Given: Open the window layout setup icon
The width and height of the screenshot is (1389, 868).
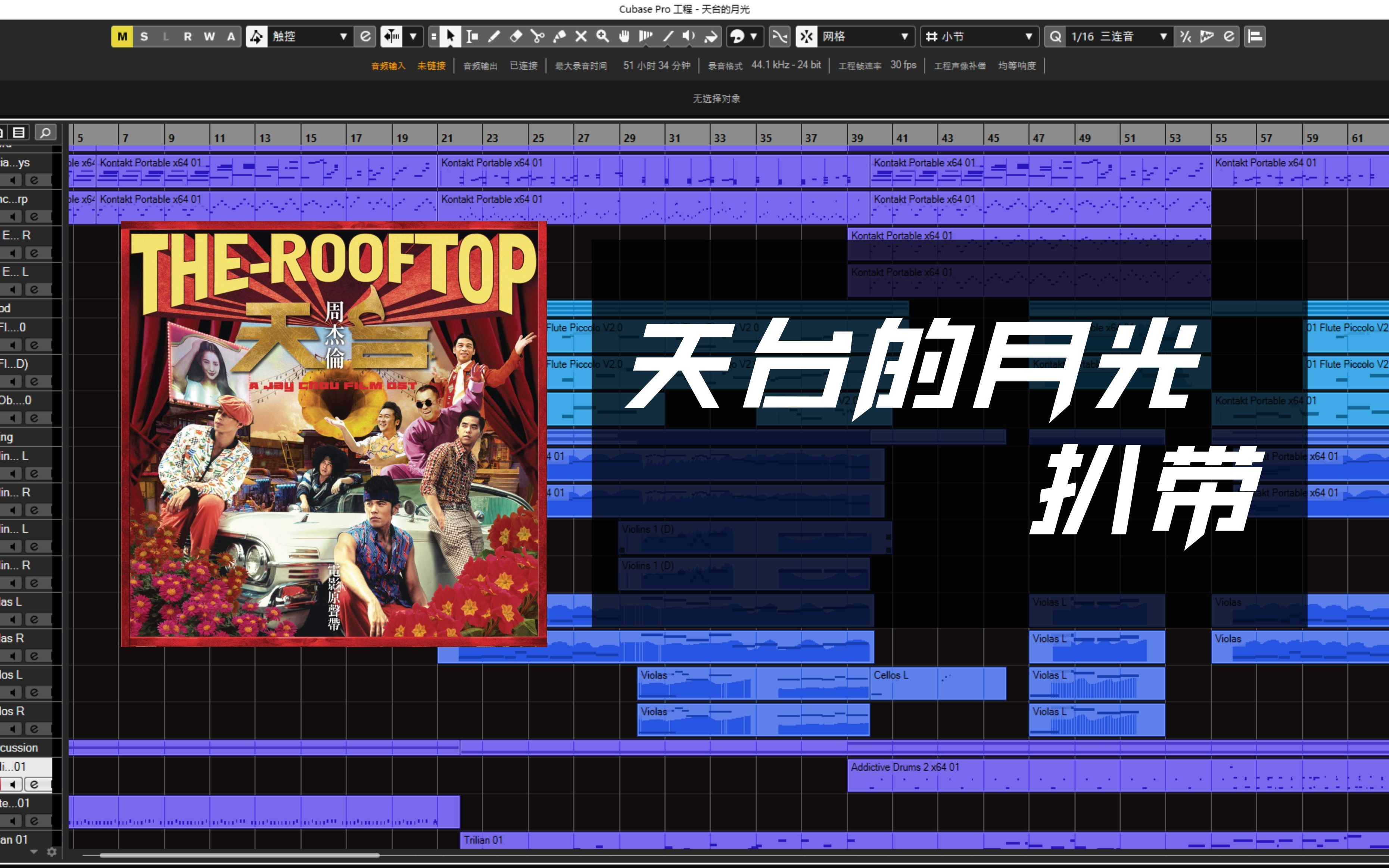Looking at the screenshot, I should click(x=1255, y=36).
